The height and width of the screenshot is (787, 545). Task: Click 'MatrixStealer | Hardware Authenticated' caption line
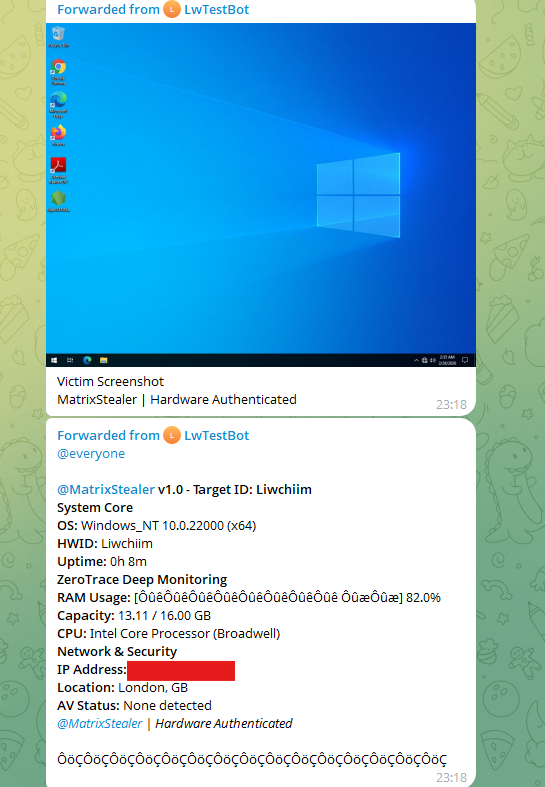point(177,400)
